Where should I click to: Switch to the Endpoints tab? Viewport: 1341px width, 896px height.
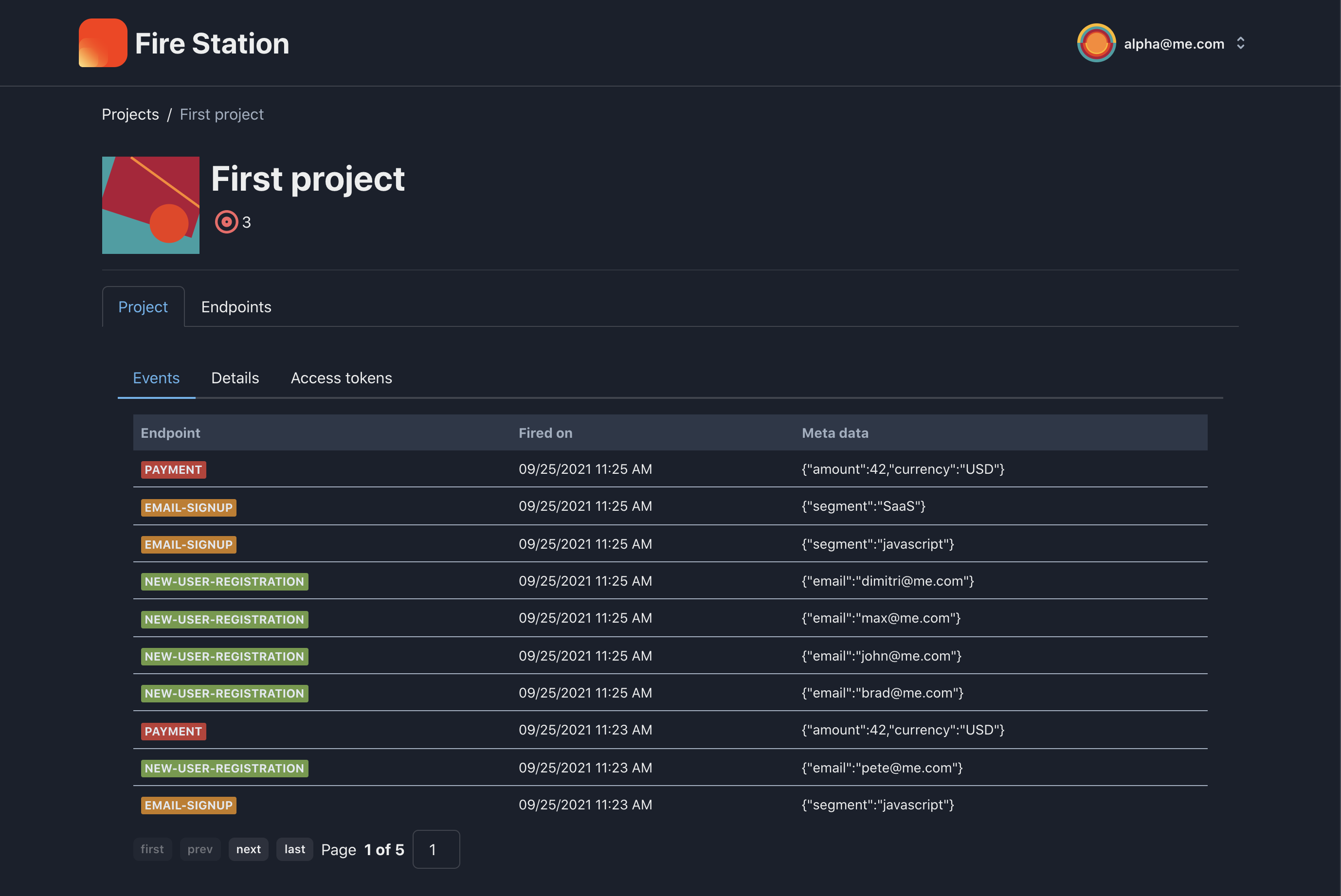click(236, 307)
